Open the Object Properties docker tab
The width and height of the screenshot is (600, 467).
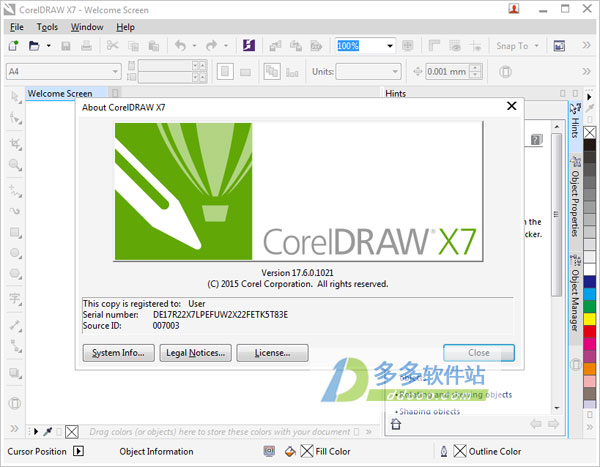tap(575, 199)
